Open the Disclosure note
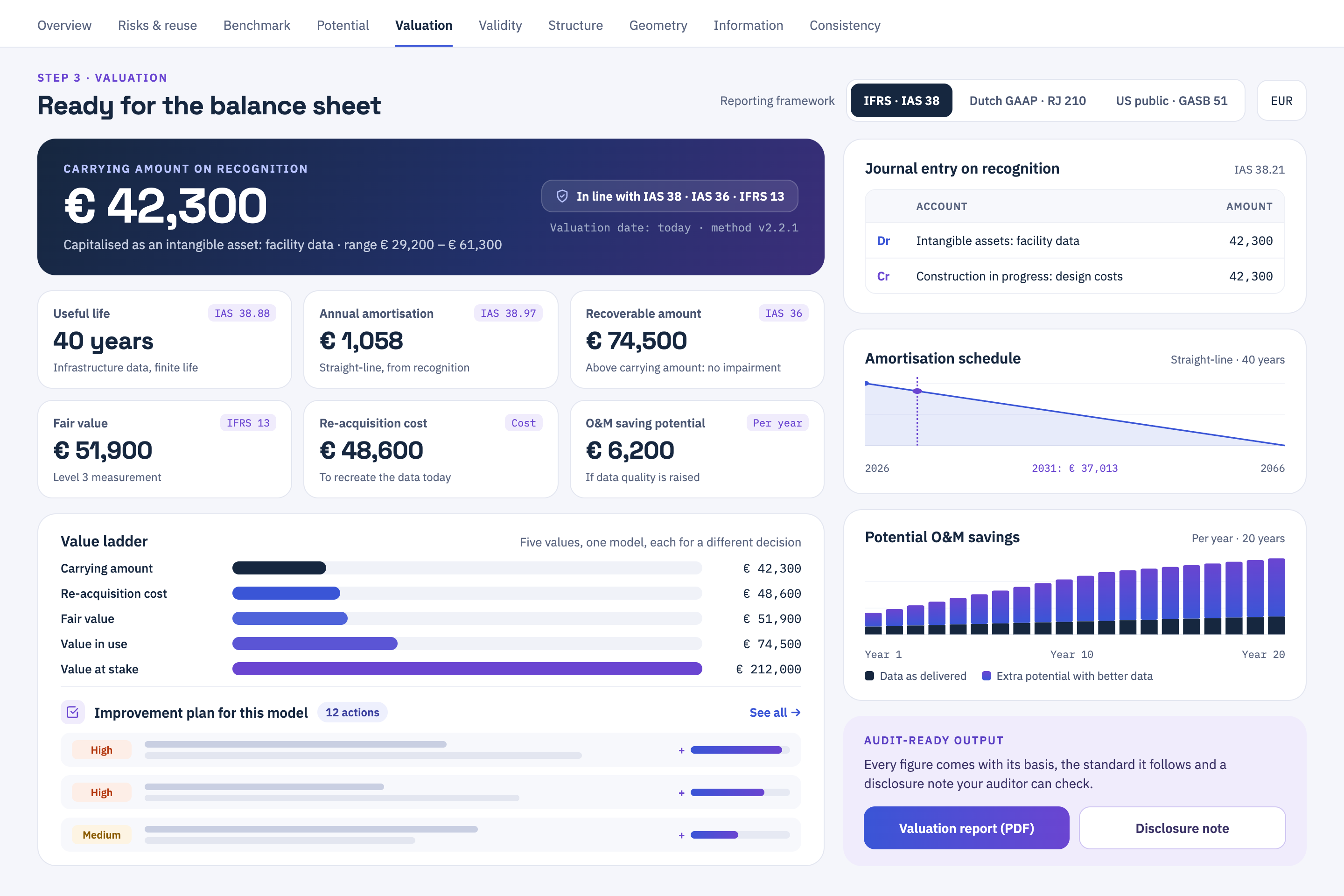Image resolution: width=1344 pixels, height=896 pixels. 1182,828
